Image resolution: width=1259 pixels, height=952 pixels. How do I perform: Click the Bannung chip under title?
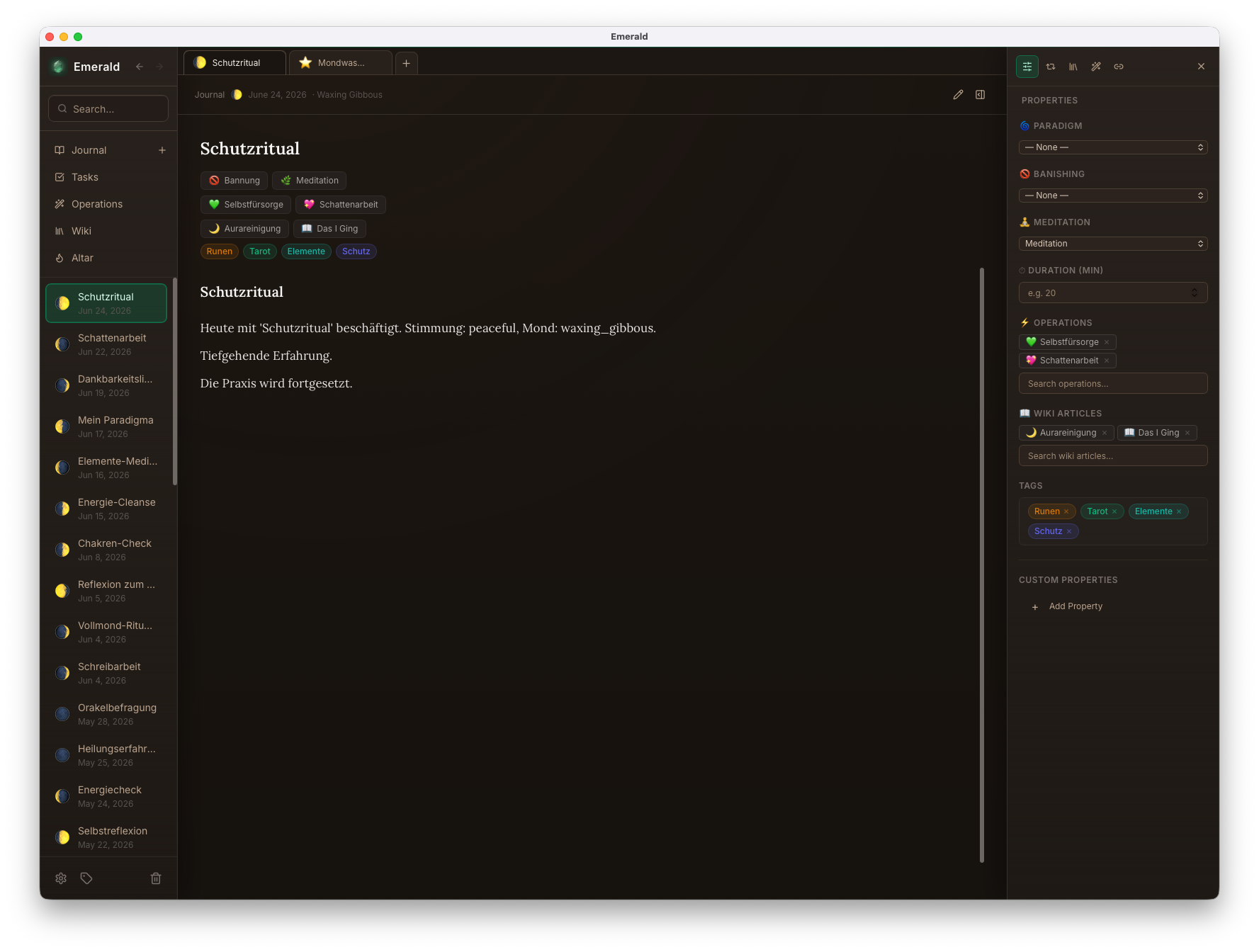pos(234,181)
